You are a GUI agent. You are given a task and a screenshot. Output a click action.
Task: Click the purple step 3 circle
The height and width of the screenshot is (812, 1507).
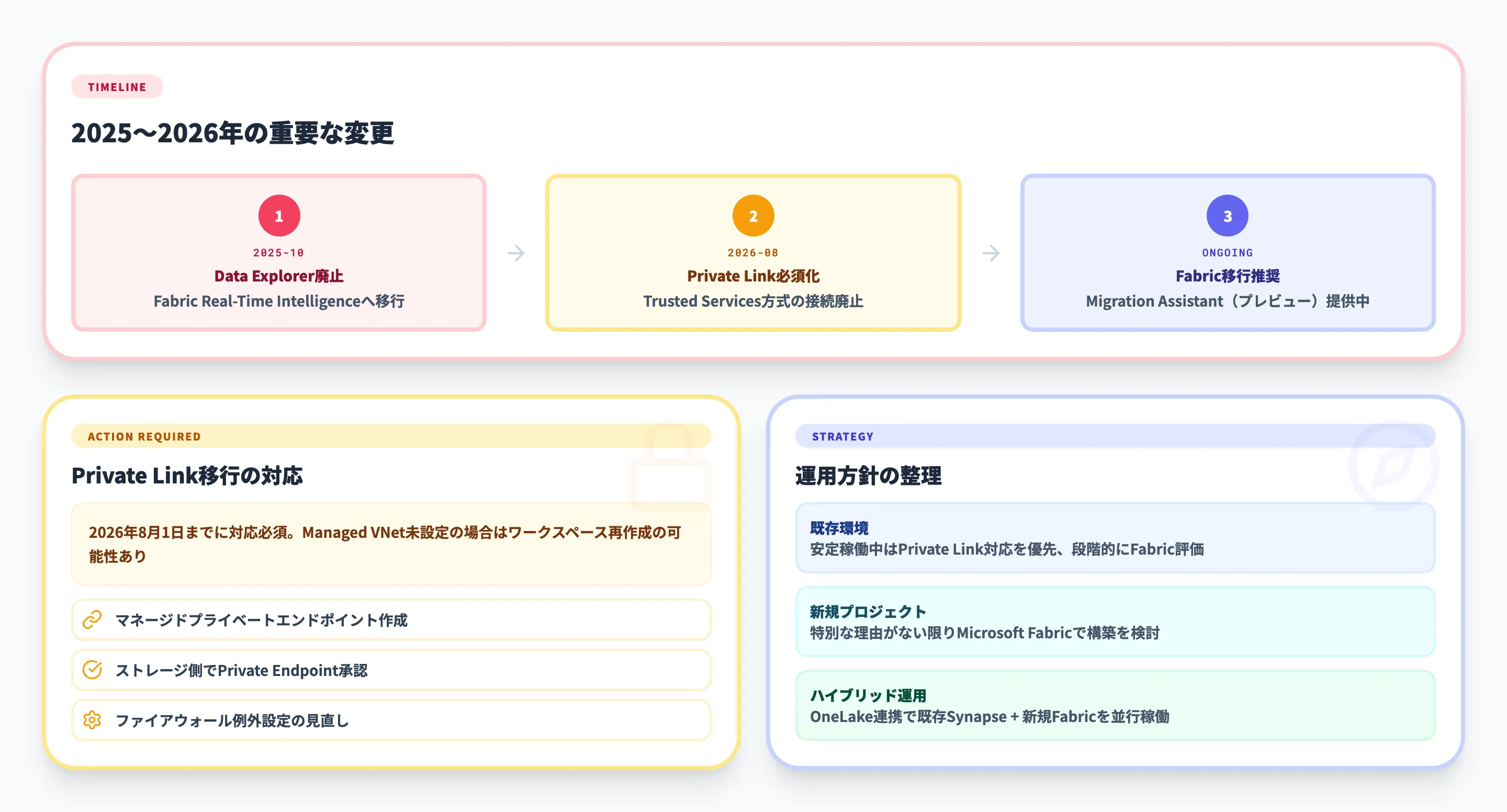pos(1228,216)
